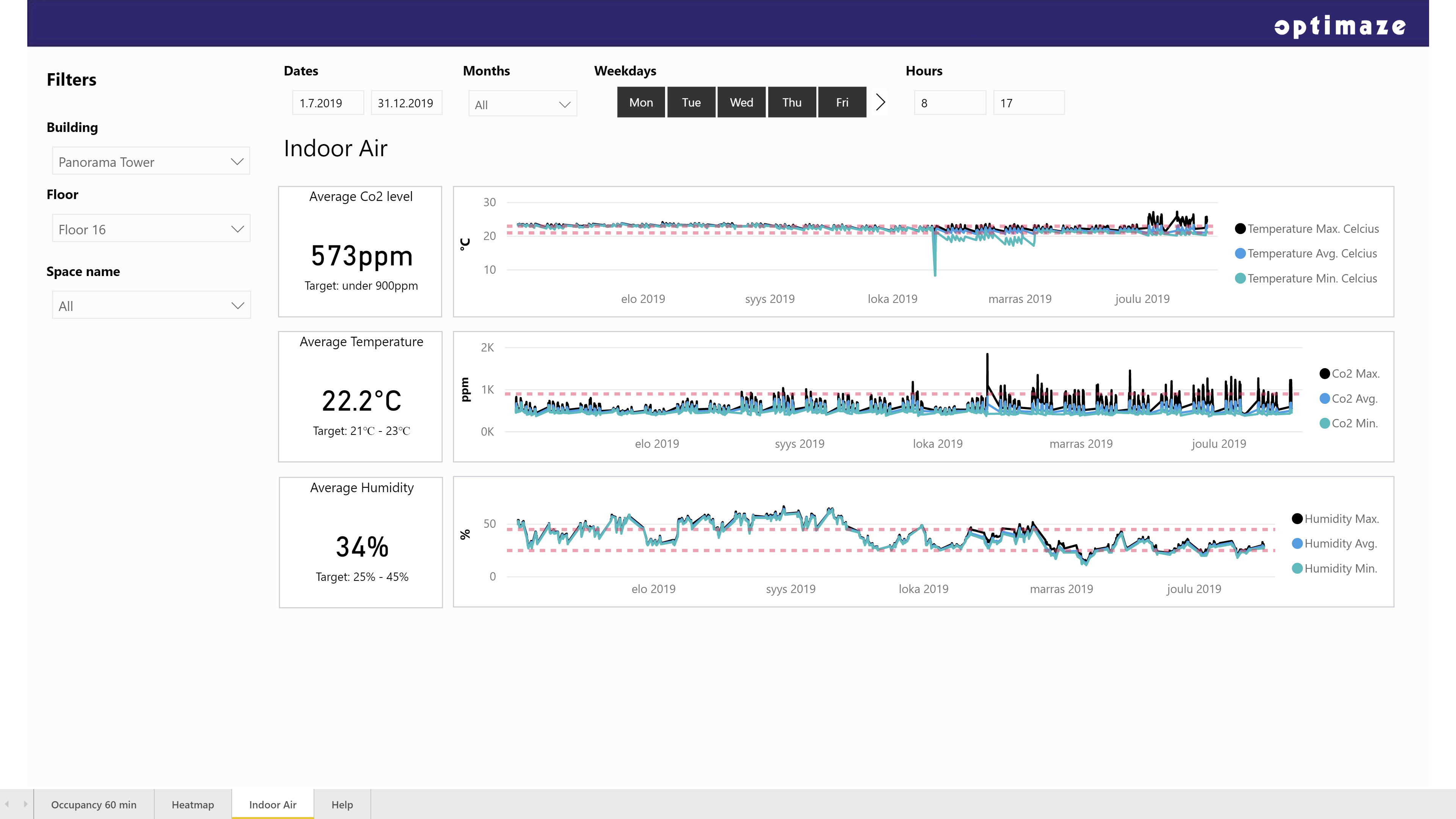Click Temperature Min. Celcius teal legend dot
The image size is (1456, 819).
[1240, 279]
